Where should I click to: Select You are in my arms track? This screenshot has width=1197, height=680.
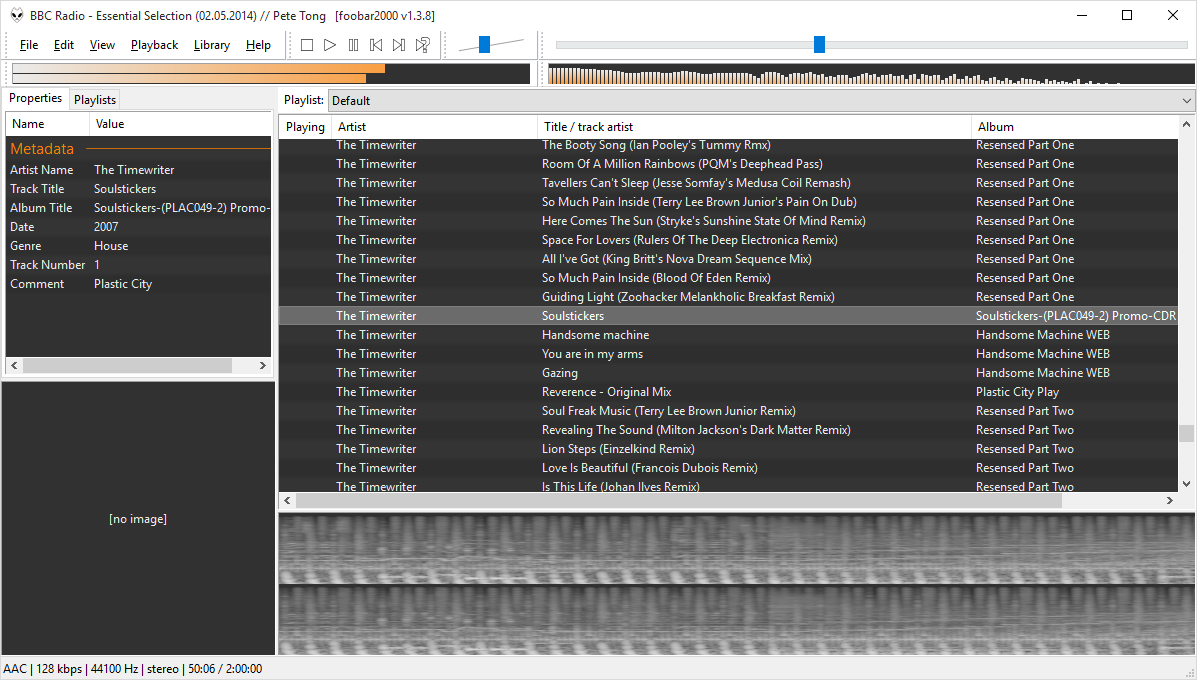pos(728,354)
